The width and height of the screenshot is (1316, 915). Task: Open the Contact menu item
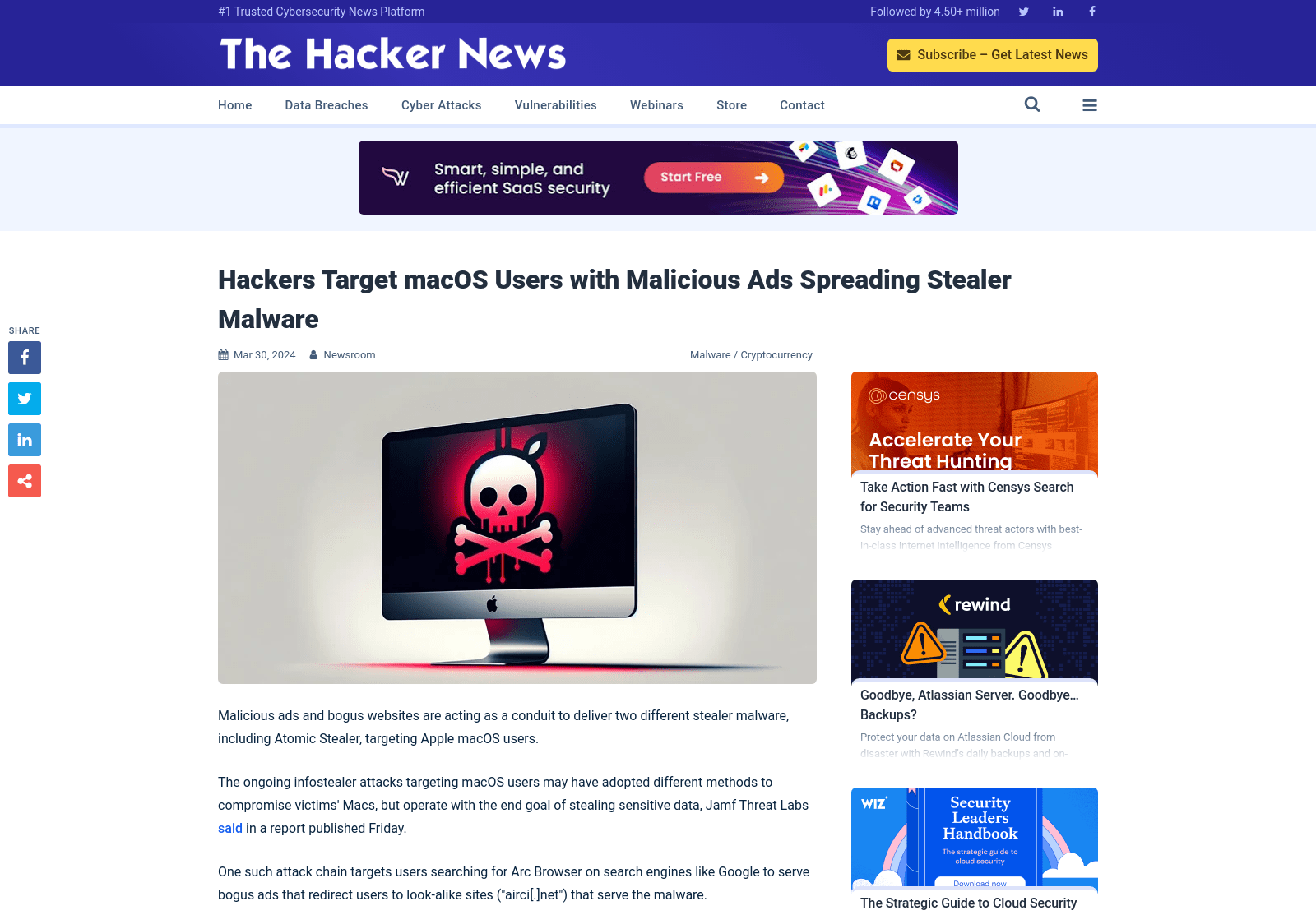click(802, 105)
